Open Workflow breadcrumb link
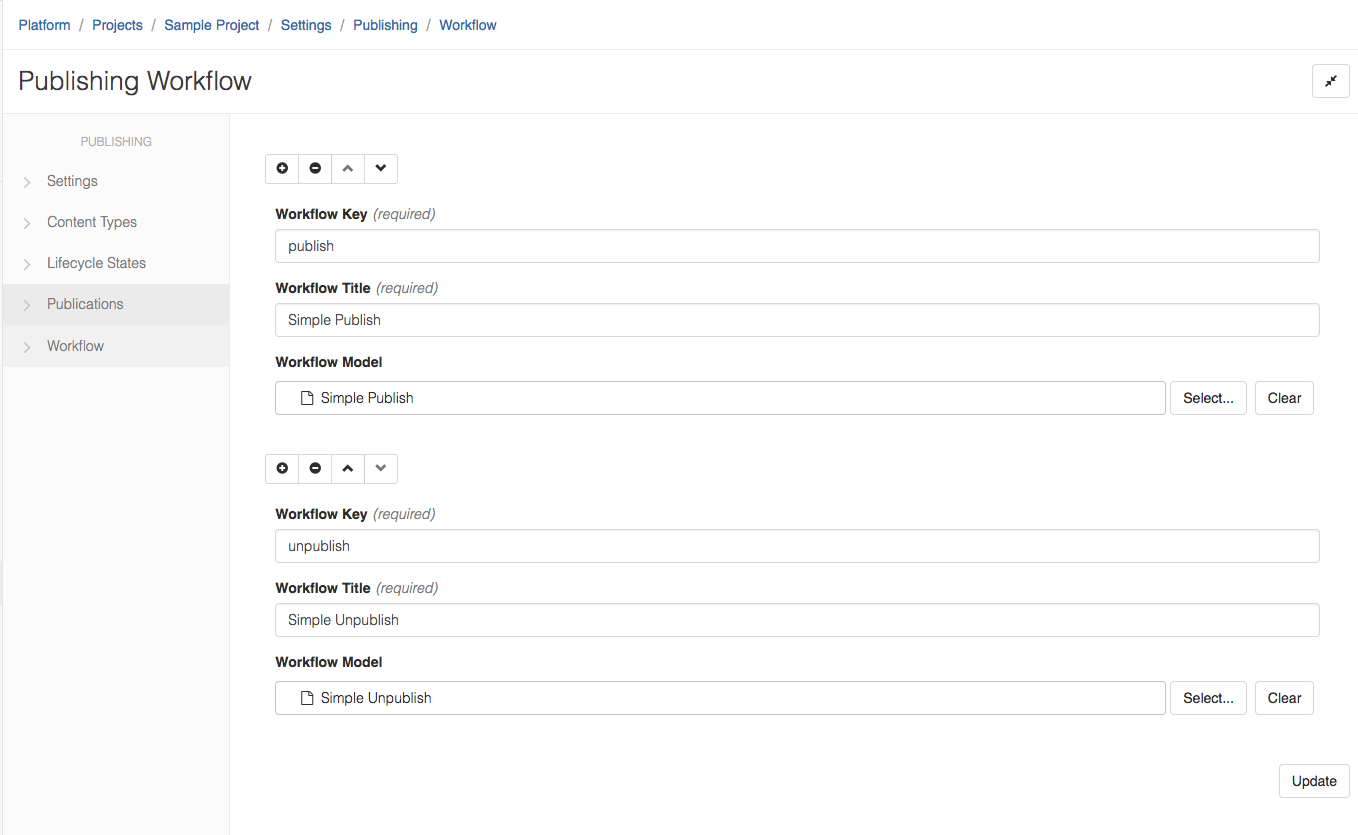This screenshot has height=835, width=1358. [x=468, y=25]
